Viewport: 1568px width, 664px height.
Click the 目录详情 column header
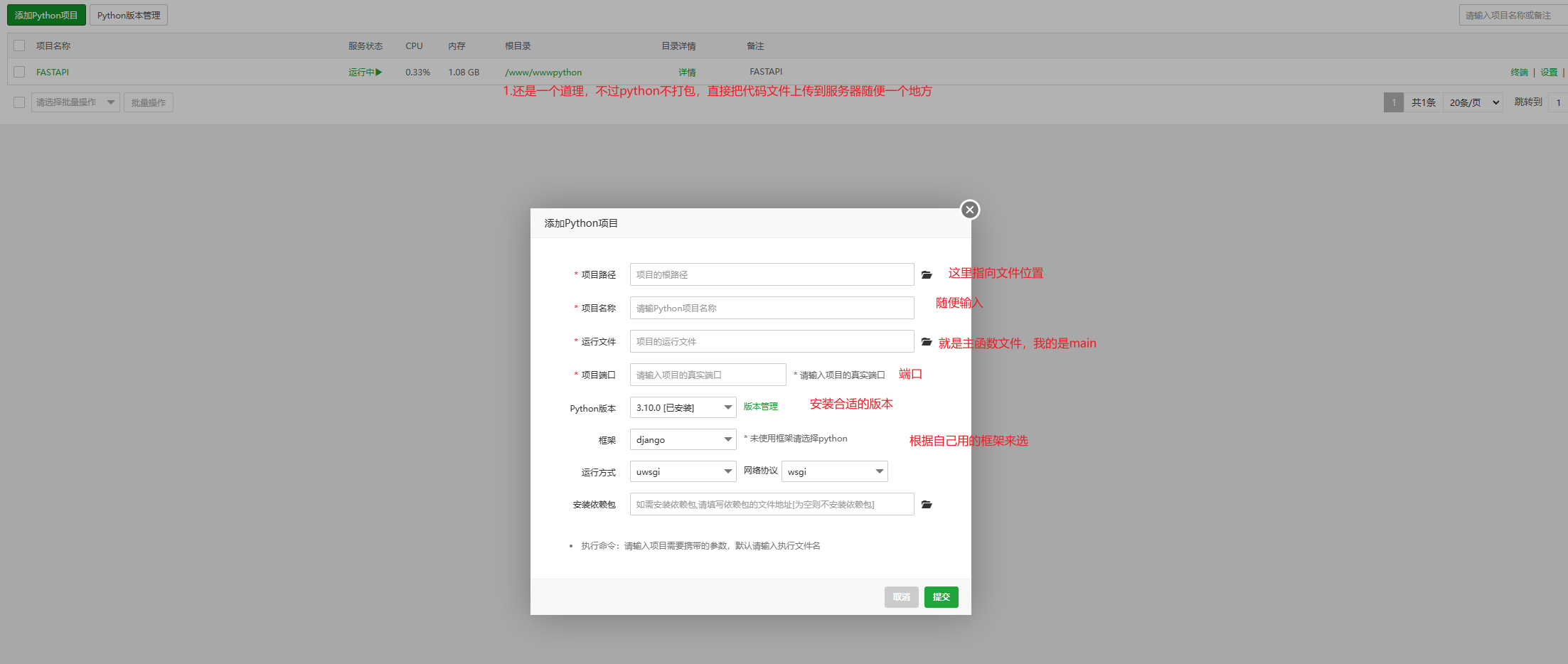coord(678,46)
